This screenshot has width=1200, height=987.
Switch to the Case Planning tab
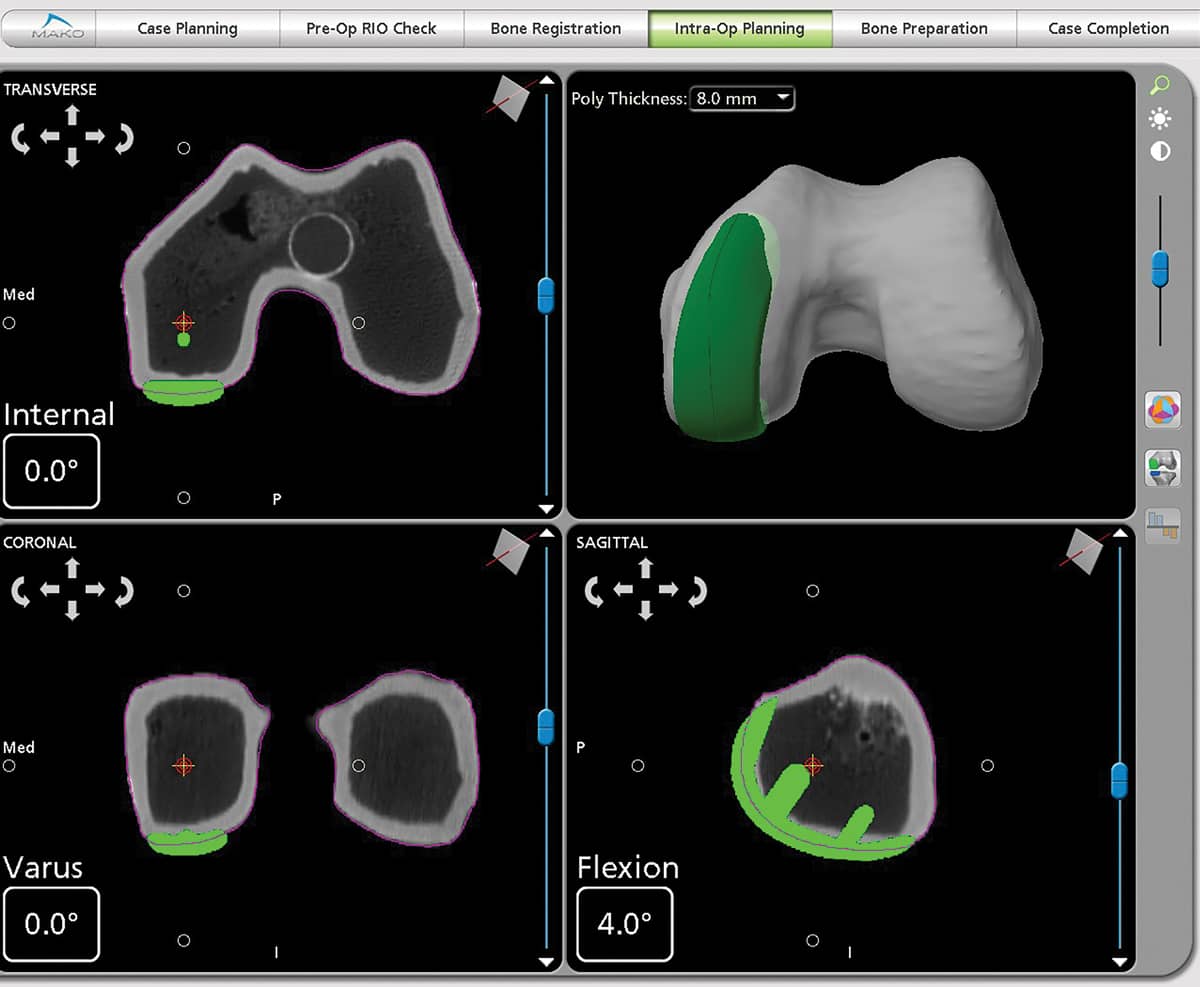click(186, 28)
